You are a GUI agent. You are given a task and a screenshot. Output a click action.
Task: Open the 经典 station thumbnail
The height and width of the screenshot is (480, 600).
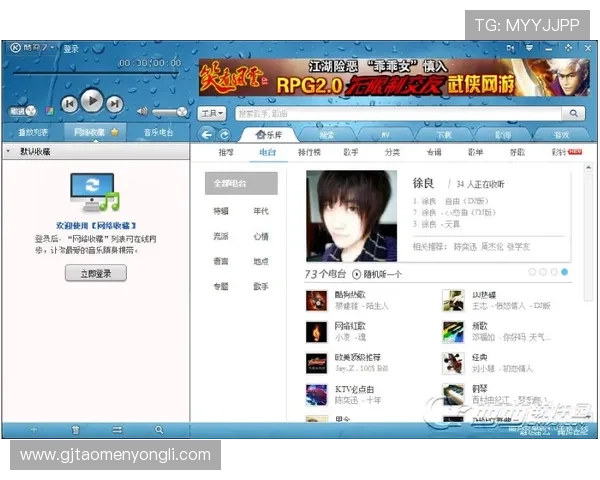coord(453,363)
